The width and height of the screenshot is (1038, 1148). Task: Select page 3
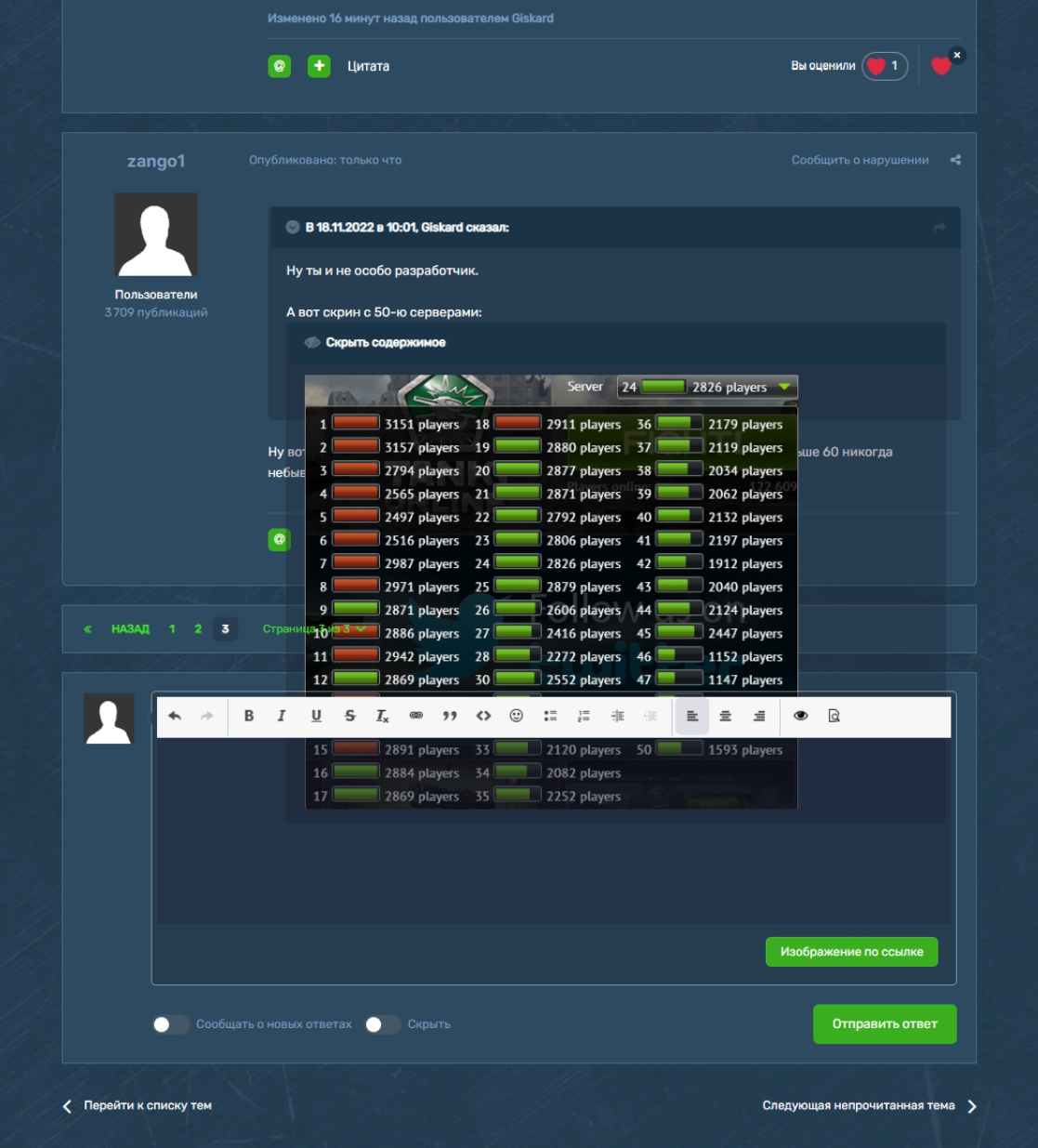point(225,629)
